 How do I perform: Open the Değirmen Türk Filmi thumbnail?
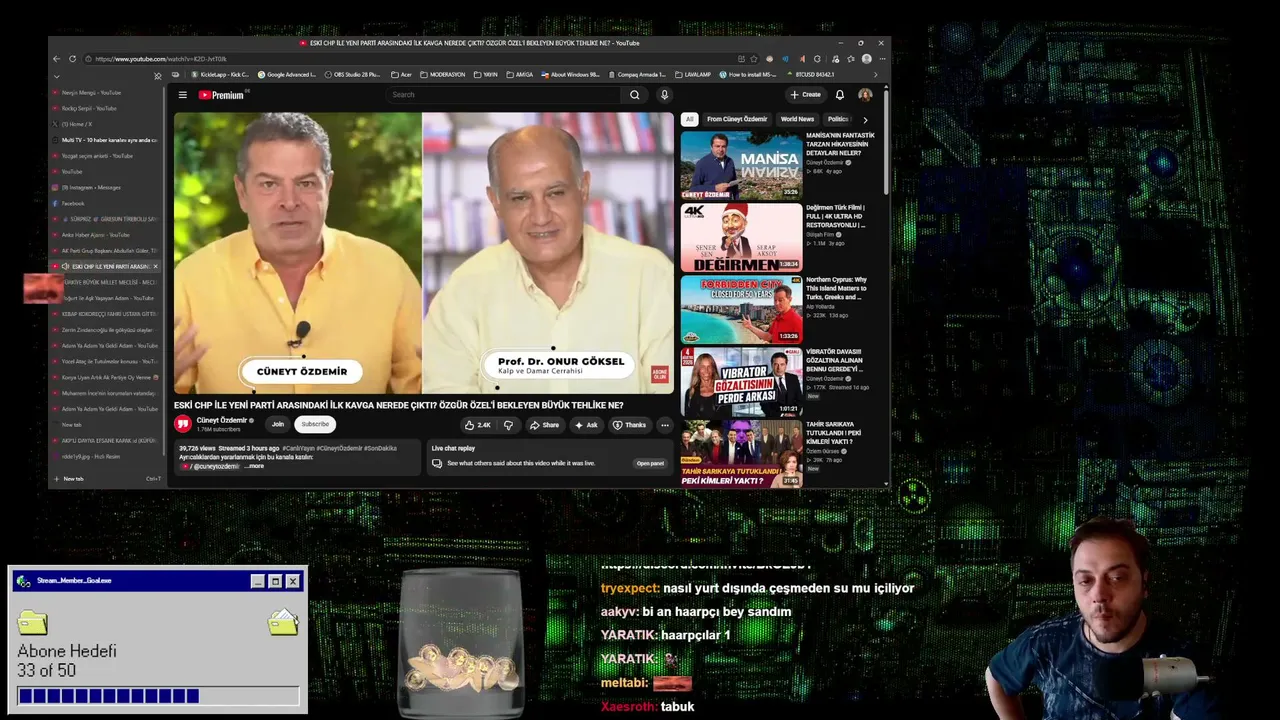tap(741, 237)
